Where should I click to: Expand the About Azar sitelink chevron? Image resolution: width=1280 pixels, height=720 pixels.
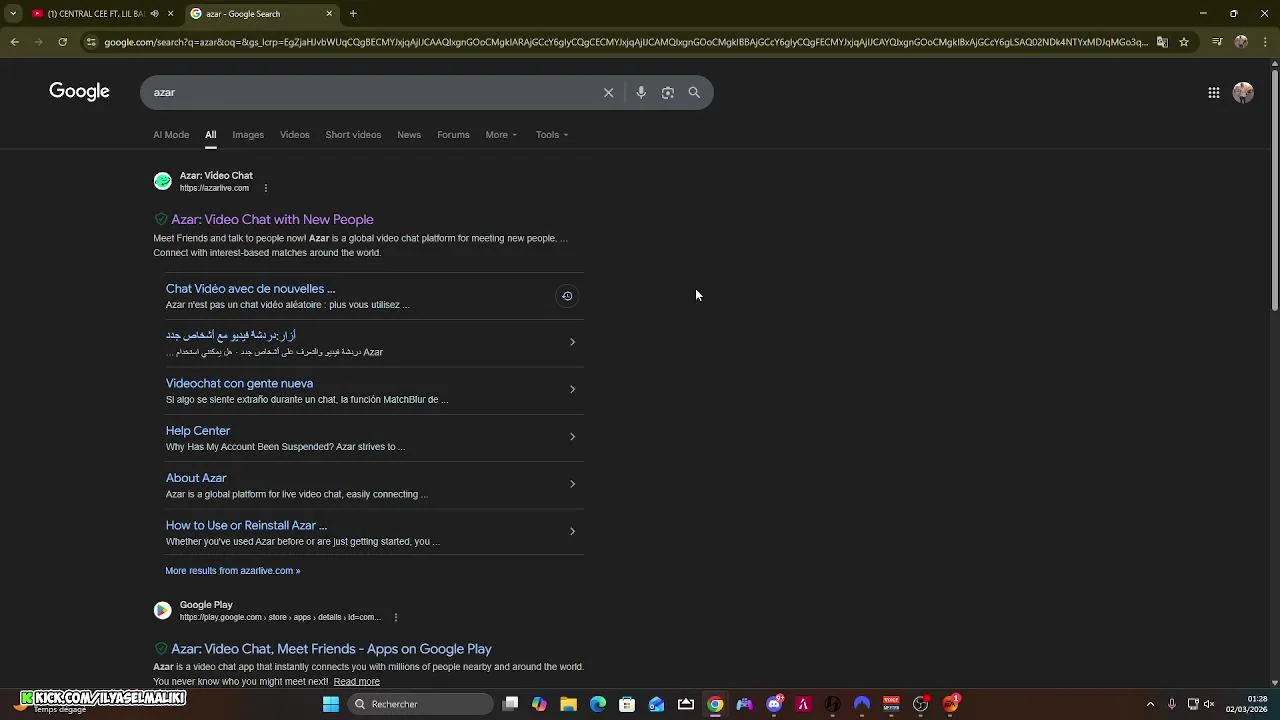point(572,484)
